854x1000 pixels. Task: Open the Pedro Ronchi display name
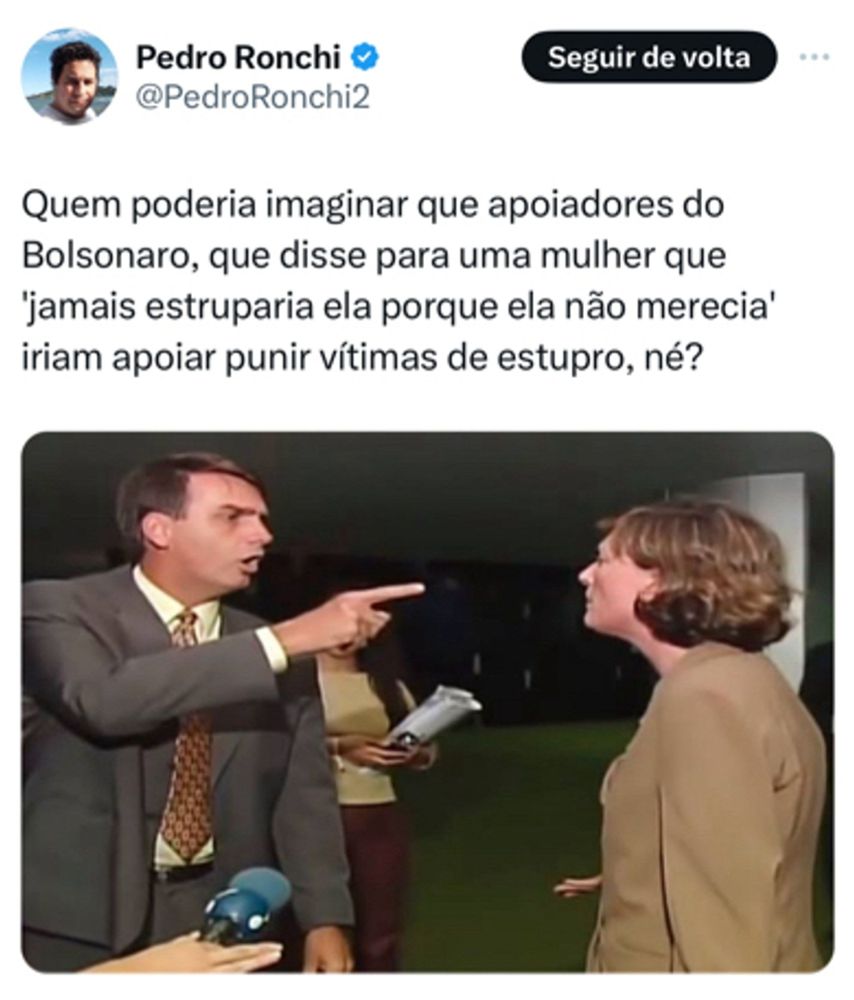point(238,57)
